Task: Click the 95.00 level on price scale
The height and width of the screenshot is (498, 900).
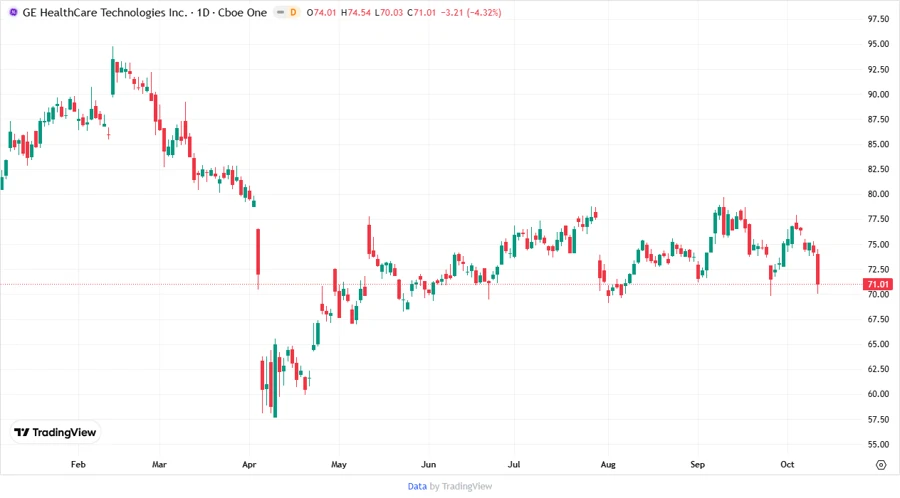Action: [879, 44]
